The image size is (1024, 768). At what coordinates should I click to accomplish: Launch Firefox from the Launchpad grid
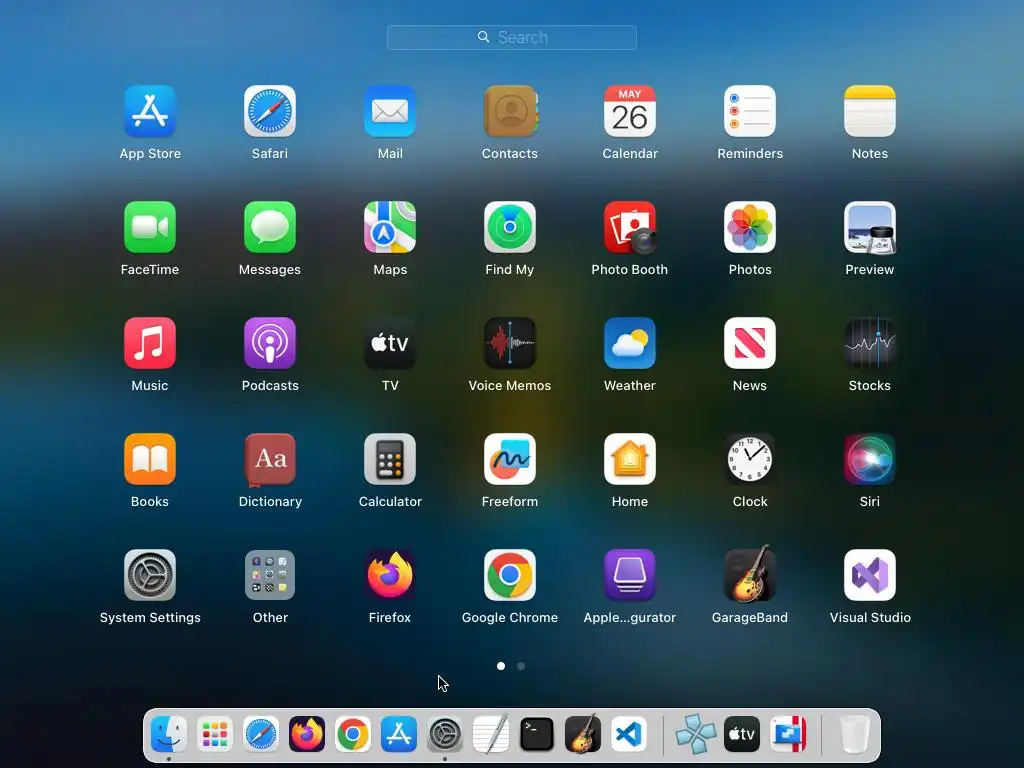[390, 575]
